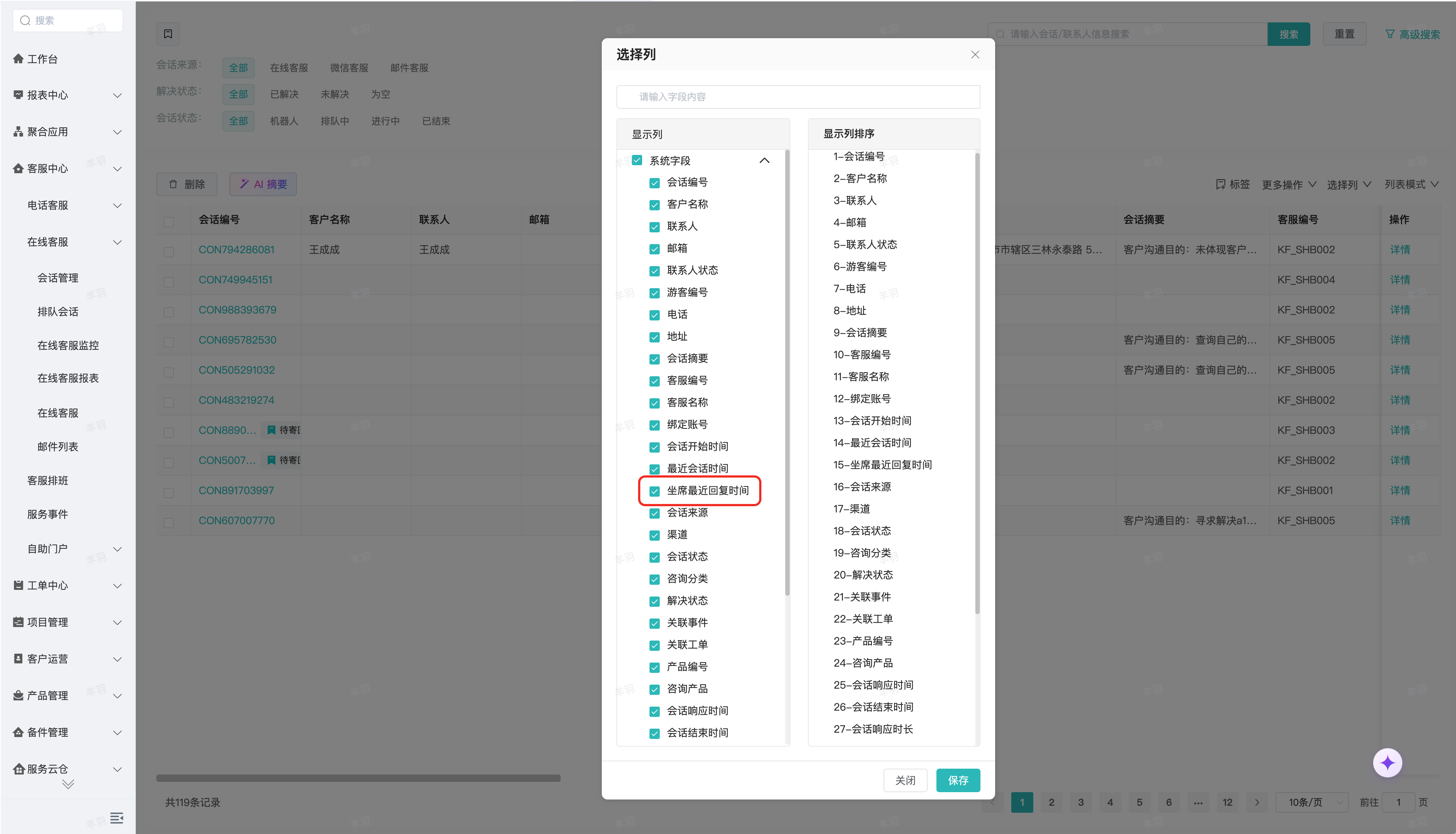Open the 工作台 home icon
Image resolution: width=1456 pixels, height=834 pixels.
pos(18,59)
